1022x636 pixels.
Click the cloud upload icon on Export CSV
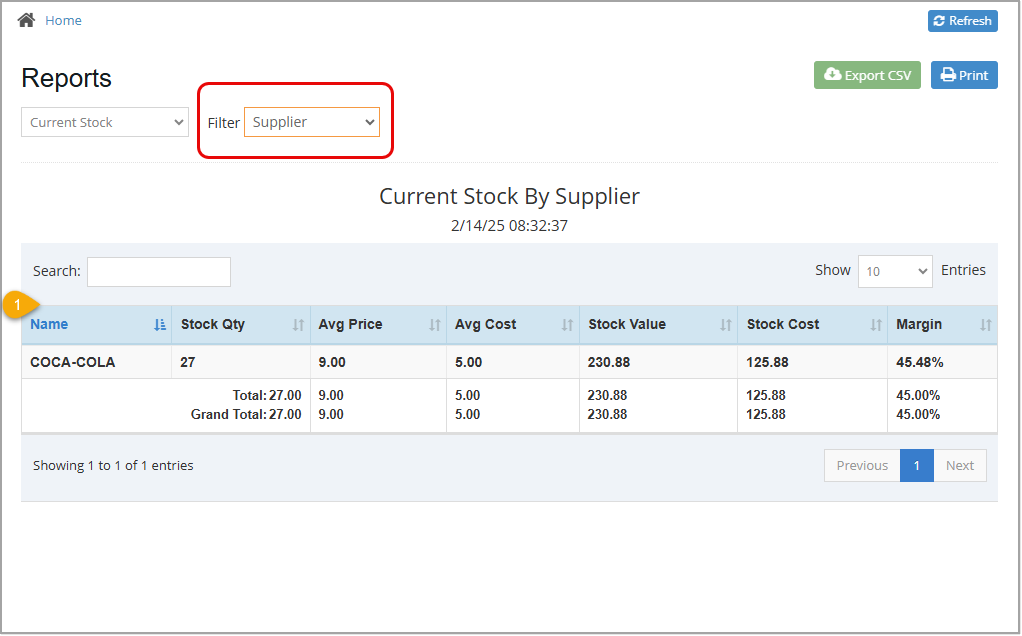pyautogui.click(x=832, y=75)
